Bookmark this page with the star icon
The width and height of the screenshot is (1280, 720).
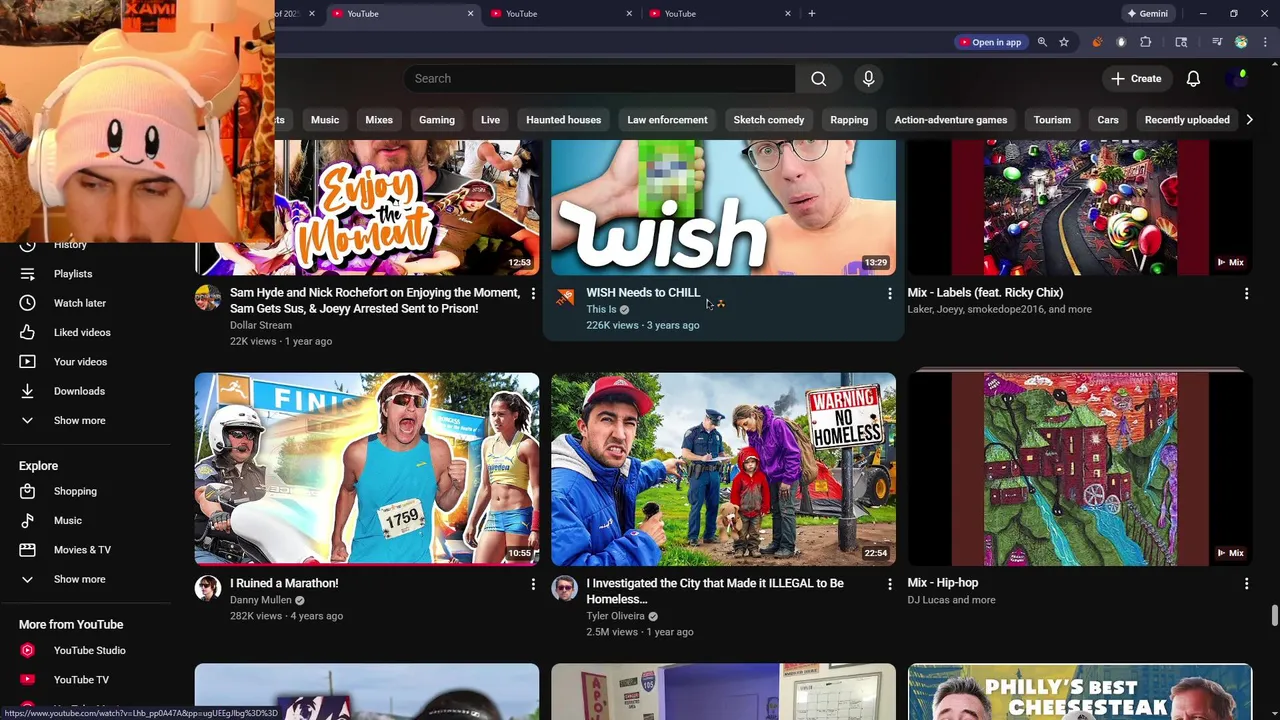coord(1064,42)
